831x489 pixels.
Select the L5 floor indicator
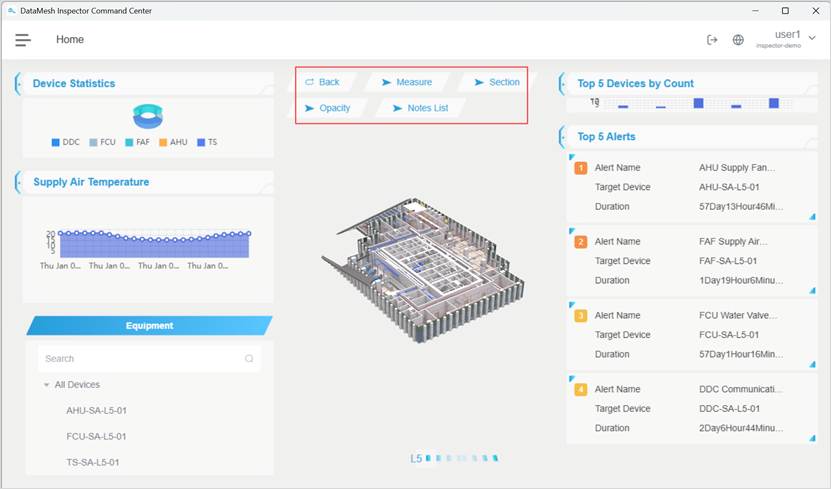[x=416, y=459]
